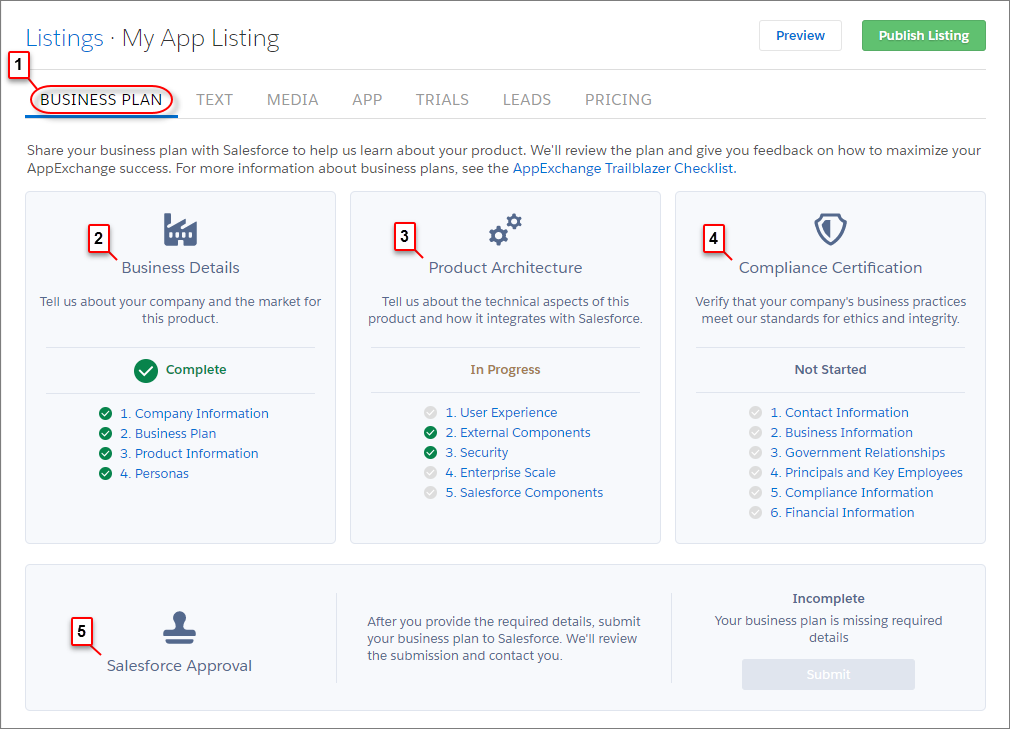Screen dimensions: 1010x729
Task: Open 1. Contact Information link
Action: tap(839, 412)
